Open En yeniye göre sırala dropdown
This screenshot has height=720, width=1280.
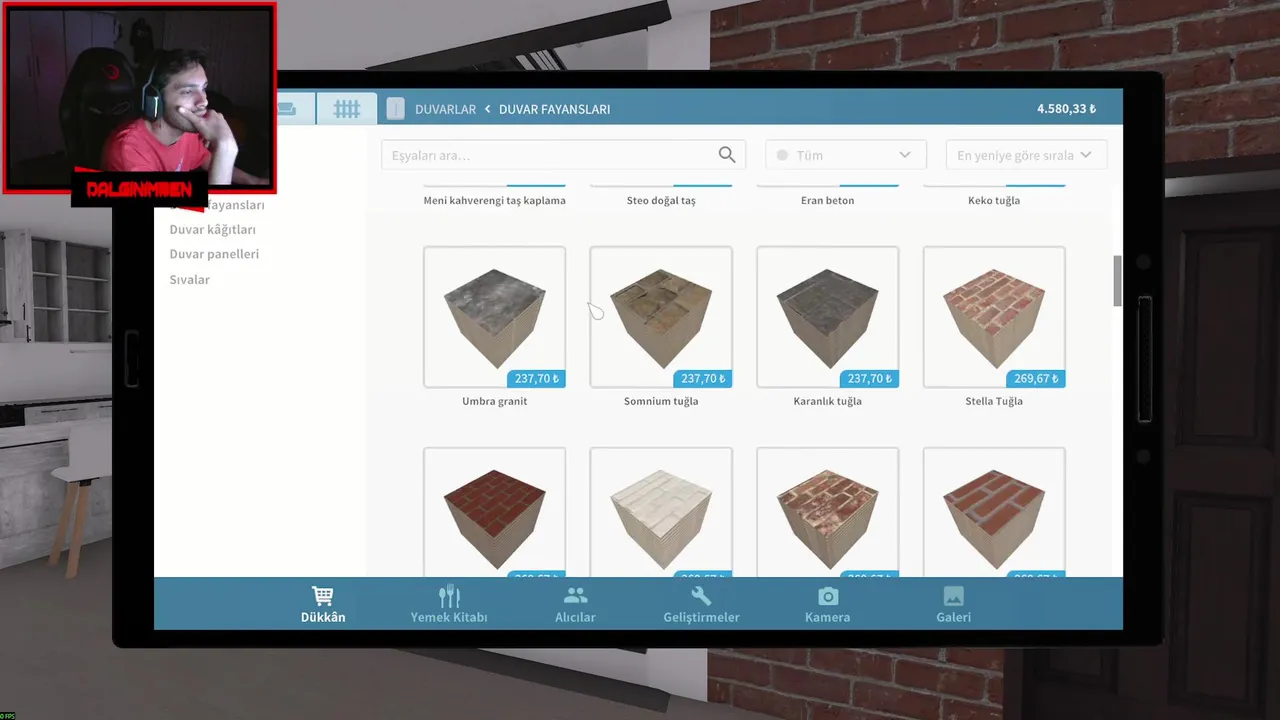point(1026,155)
